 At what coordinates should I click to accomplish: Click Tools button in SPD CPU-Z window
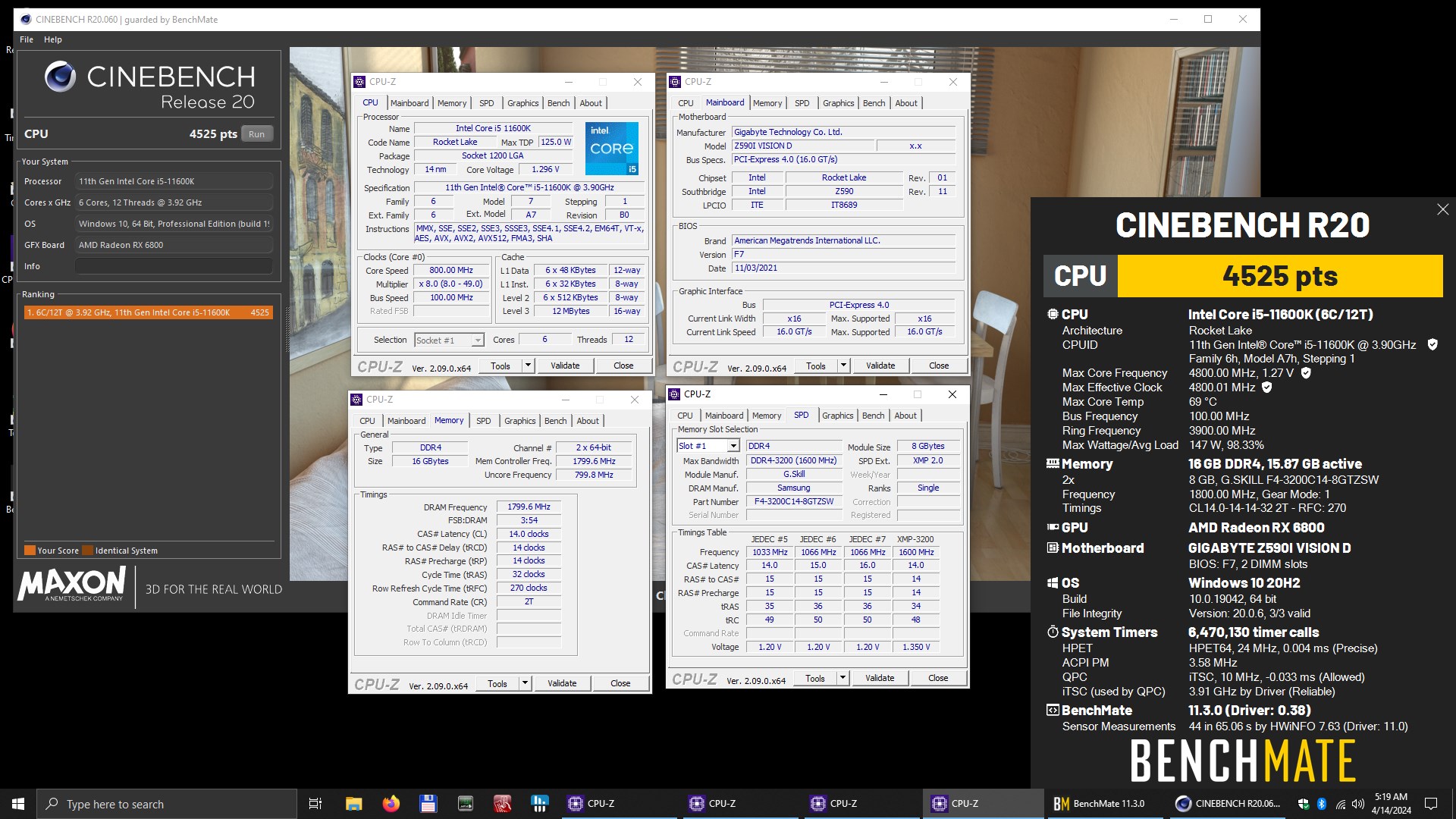click(x=815, y=678)
